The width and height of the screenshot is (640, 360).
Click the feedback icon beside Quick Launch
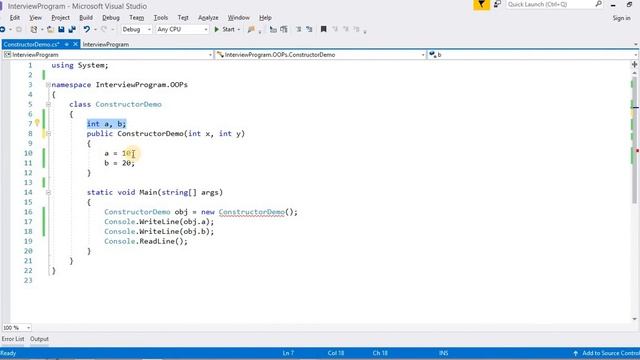(497, 4)
